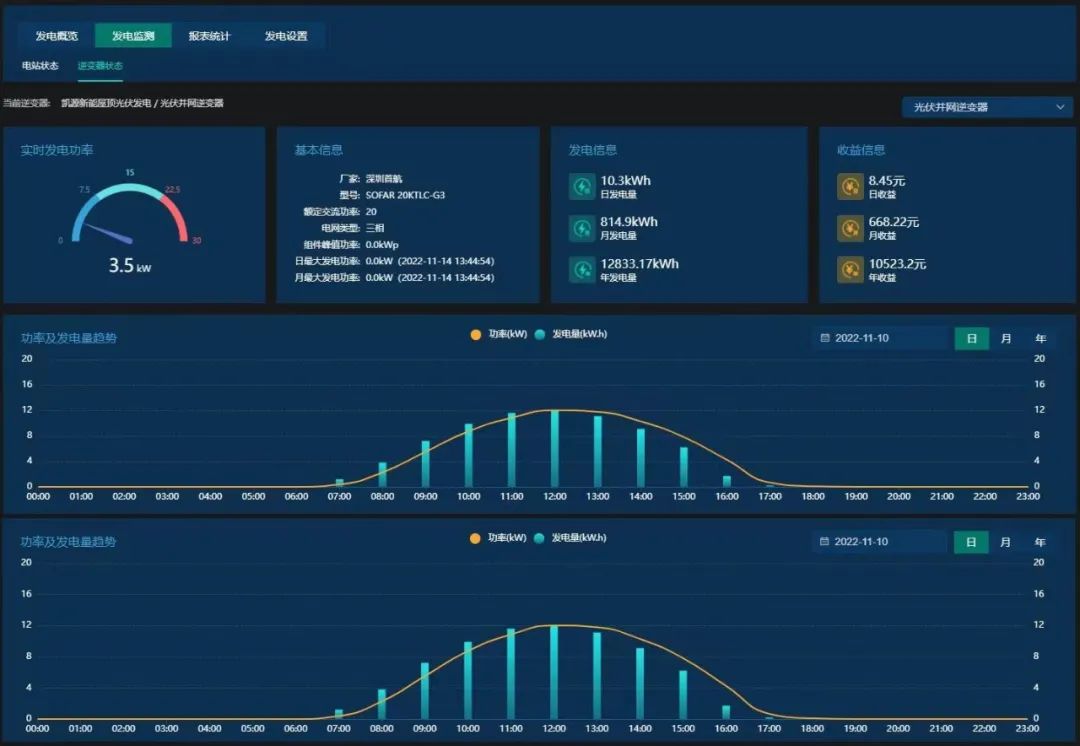Select the 发电监测 tab
Viewport: 1080px width, 746px height.
[133, 36]
